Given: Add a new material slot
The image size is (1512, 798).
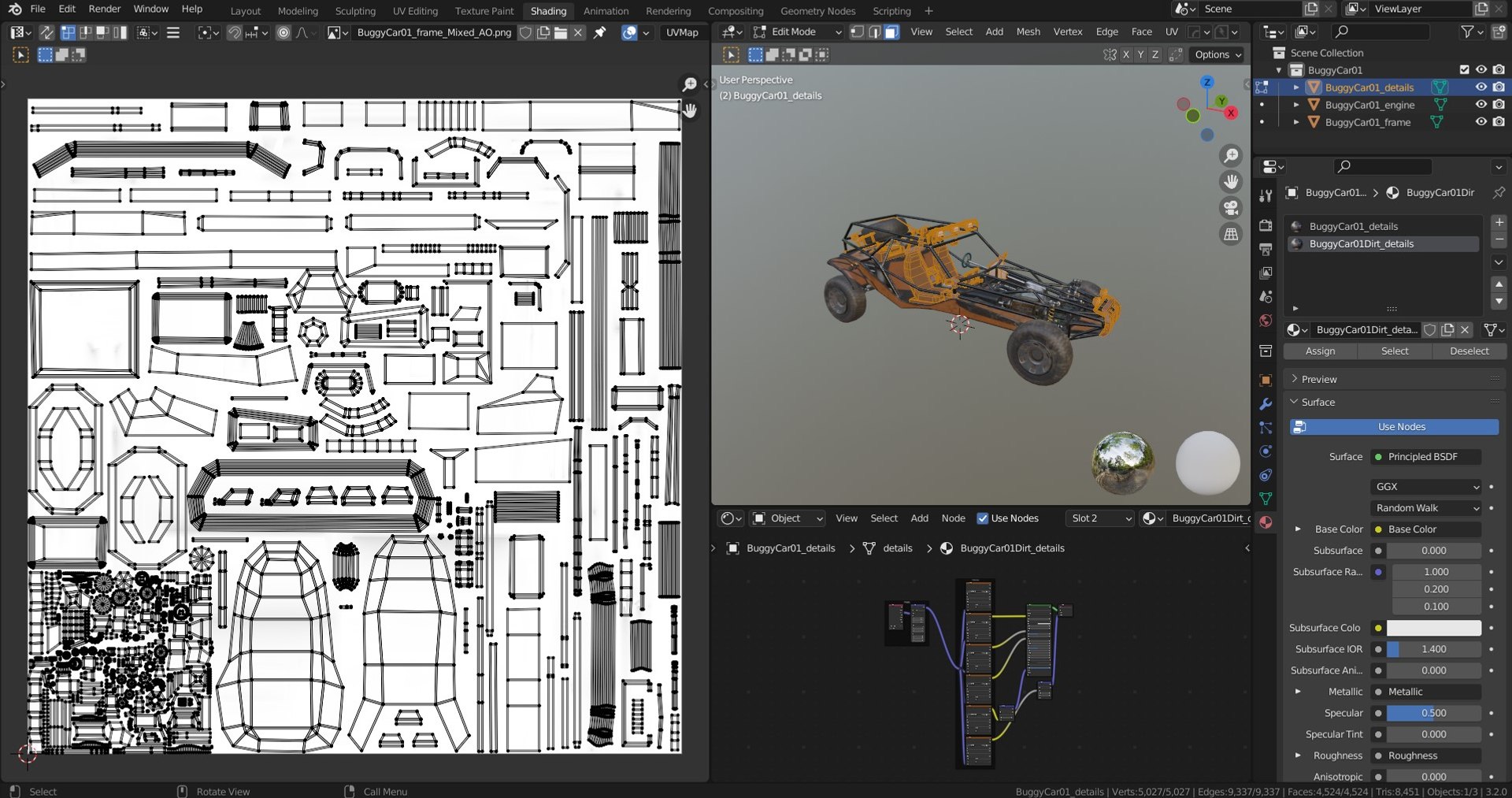Looking at the screenshot, I should point(1499,223).
